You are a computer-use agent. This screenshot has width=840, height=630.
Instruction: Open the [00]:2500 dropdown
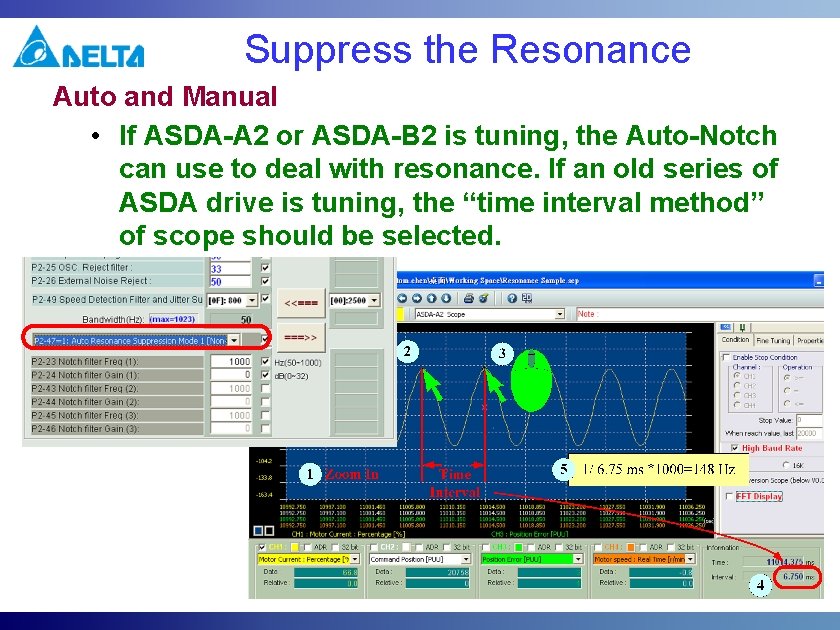(x=374, y=301)
